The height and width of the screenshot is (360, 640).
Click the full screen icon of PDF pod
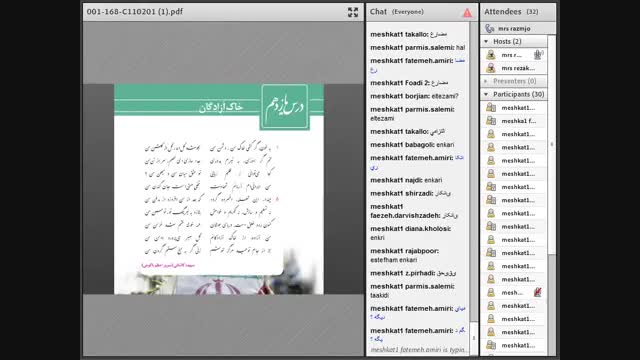[x=353, y=12]
